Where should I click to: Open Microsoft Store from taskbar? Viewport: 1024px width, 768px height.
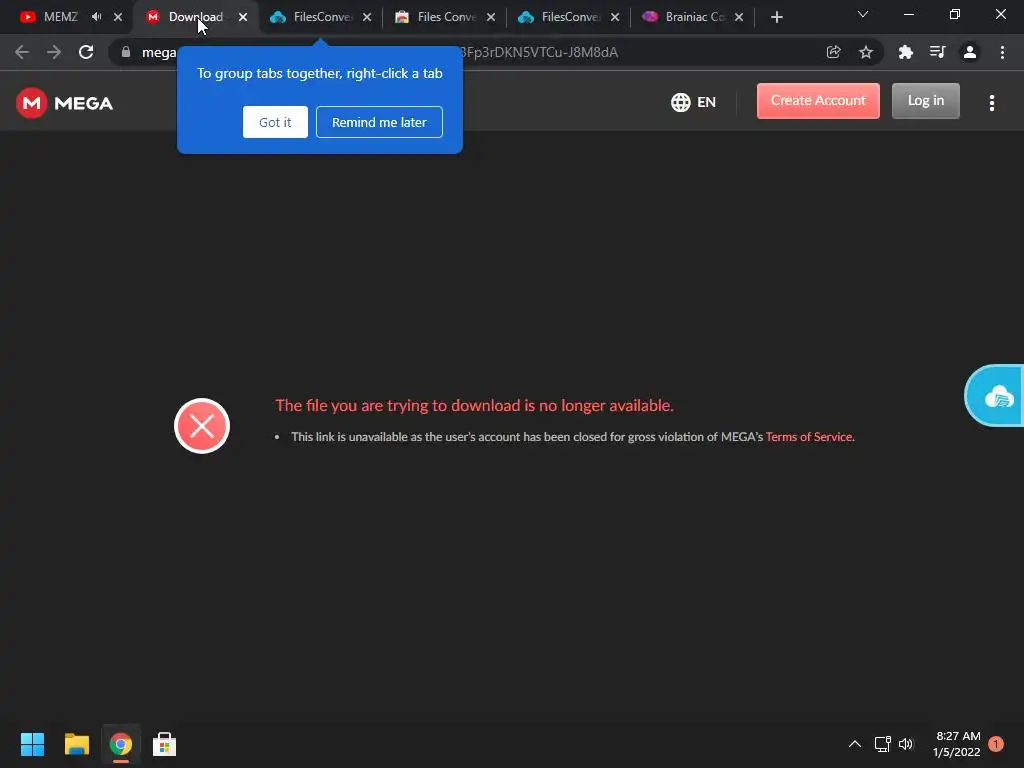(165, 744)
